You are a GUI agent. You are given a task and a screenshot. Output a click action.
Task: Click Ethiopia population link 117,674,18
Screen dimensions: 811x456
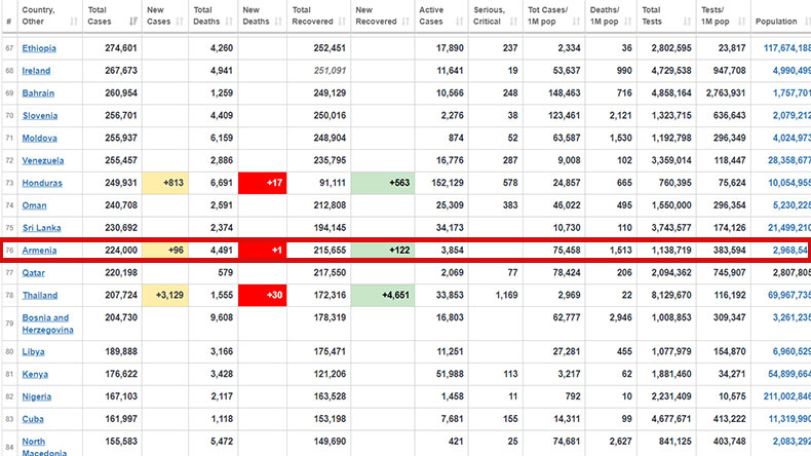787,48
